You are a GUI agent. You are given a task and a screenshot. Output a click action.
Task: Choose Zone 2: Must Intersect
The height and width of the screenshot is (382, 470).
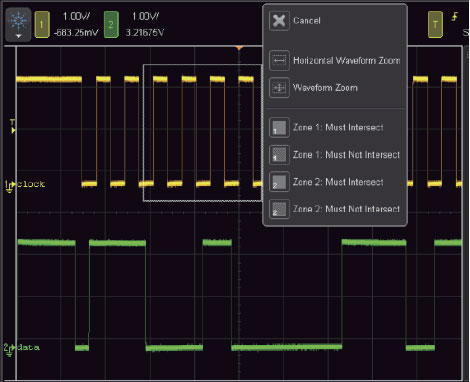pos(338,182)
